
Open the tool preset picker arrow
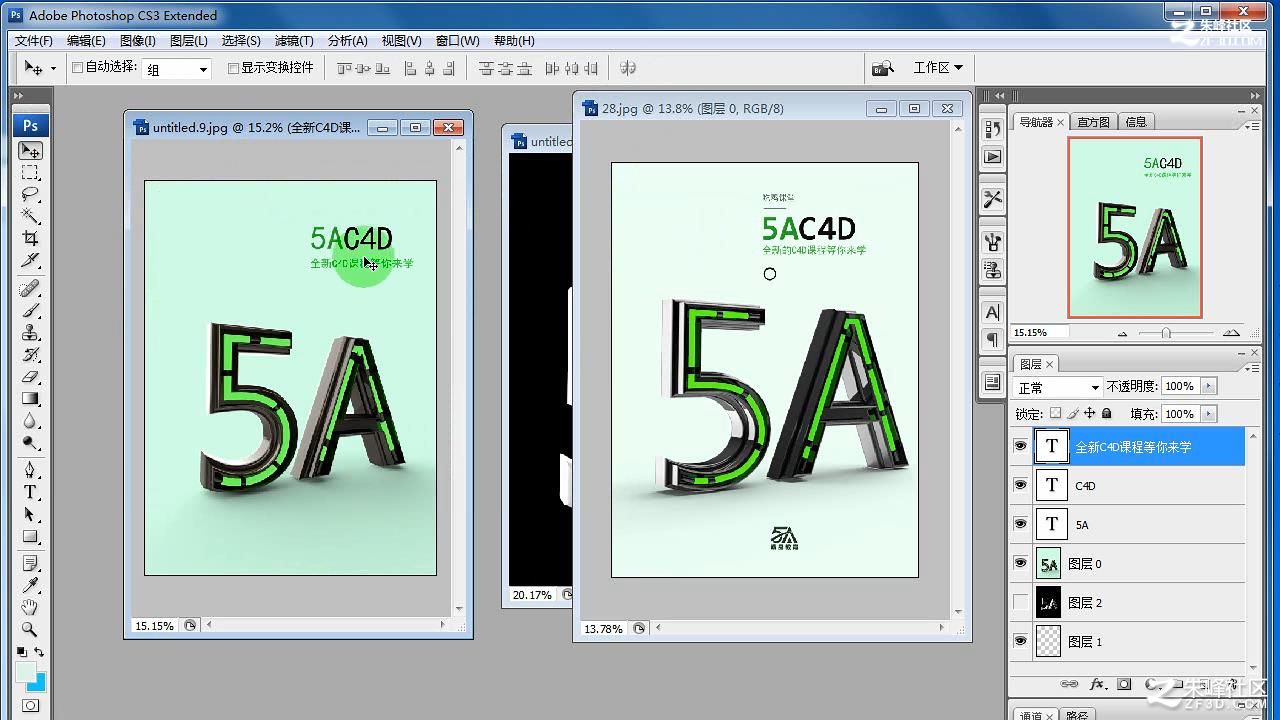53,69
